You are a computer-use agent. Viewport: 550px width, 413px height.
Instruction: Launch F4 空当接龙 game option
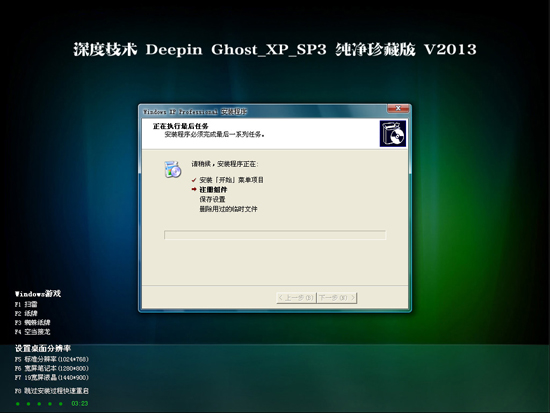[33, 332]
